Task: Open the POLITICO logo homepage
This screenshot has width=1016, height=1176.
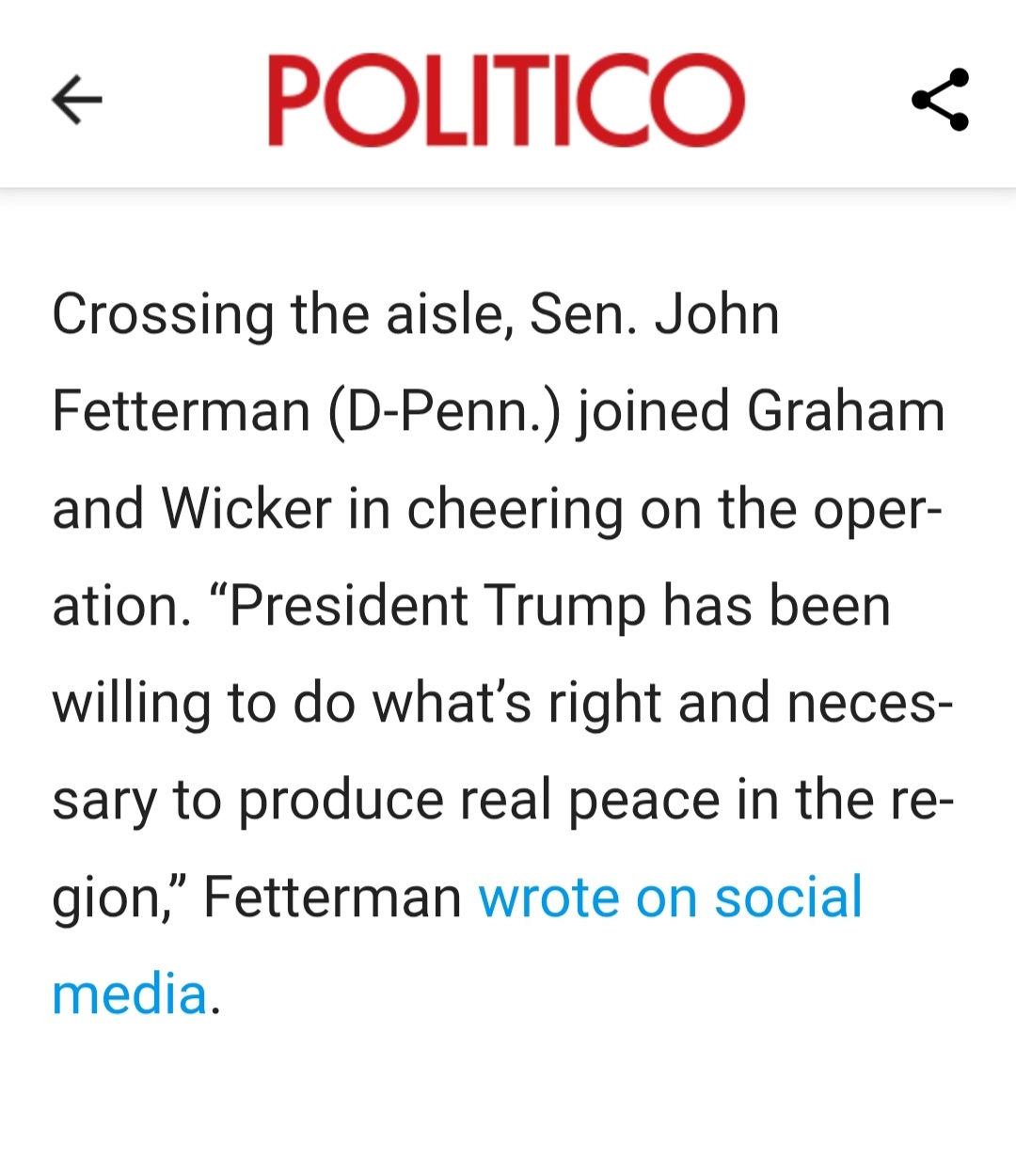Action: click(x=506, y=100)
